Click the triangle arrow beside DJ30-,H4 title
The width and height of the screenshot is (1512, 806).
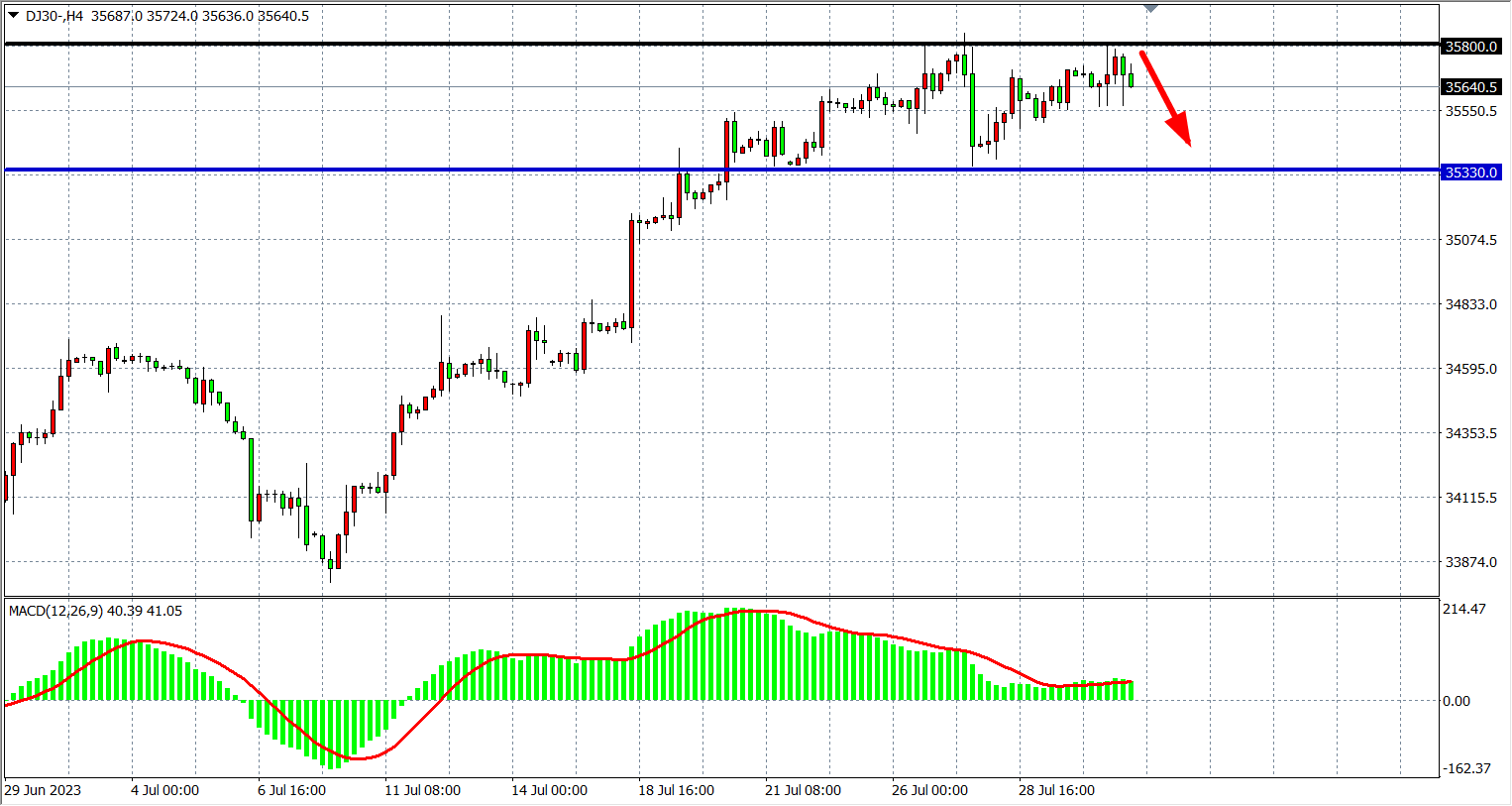coord(13,16)
